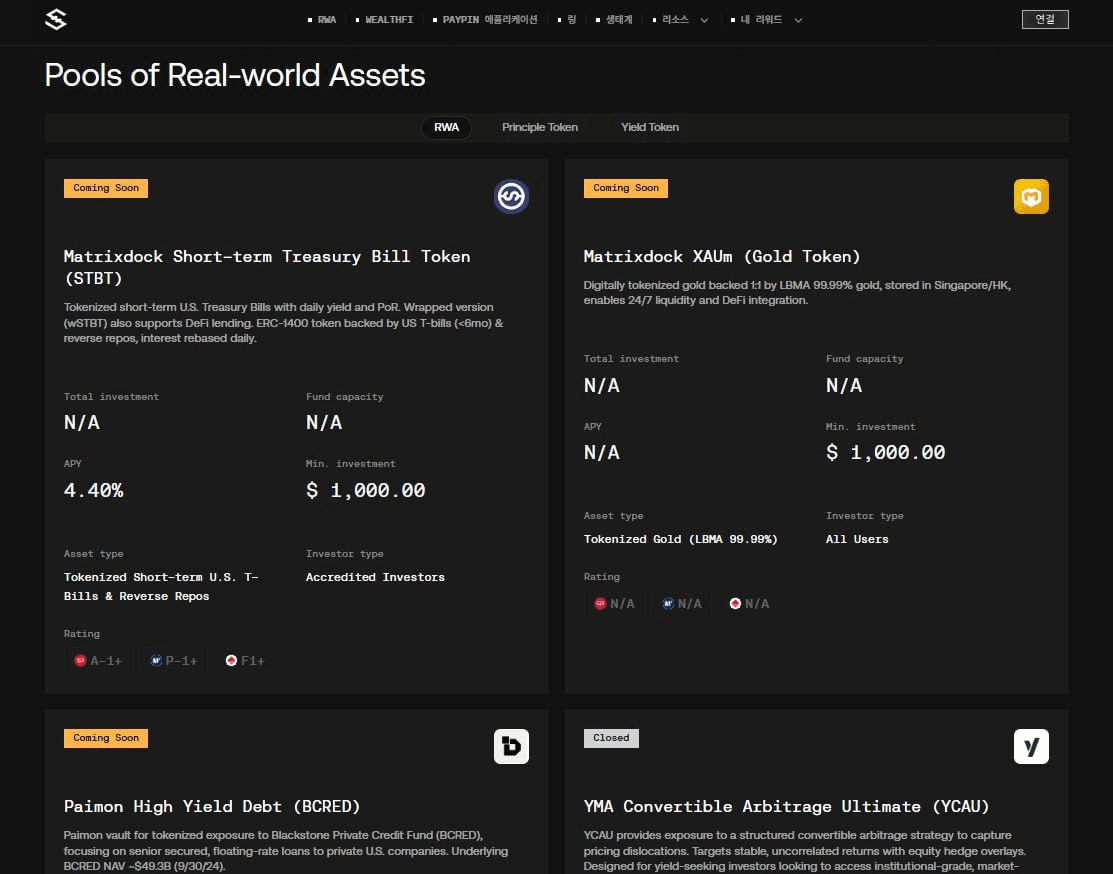Click last N/A rating badge in XAUm card
Screen dimensions: 1113x874
point(749,603)
